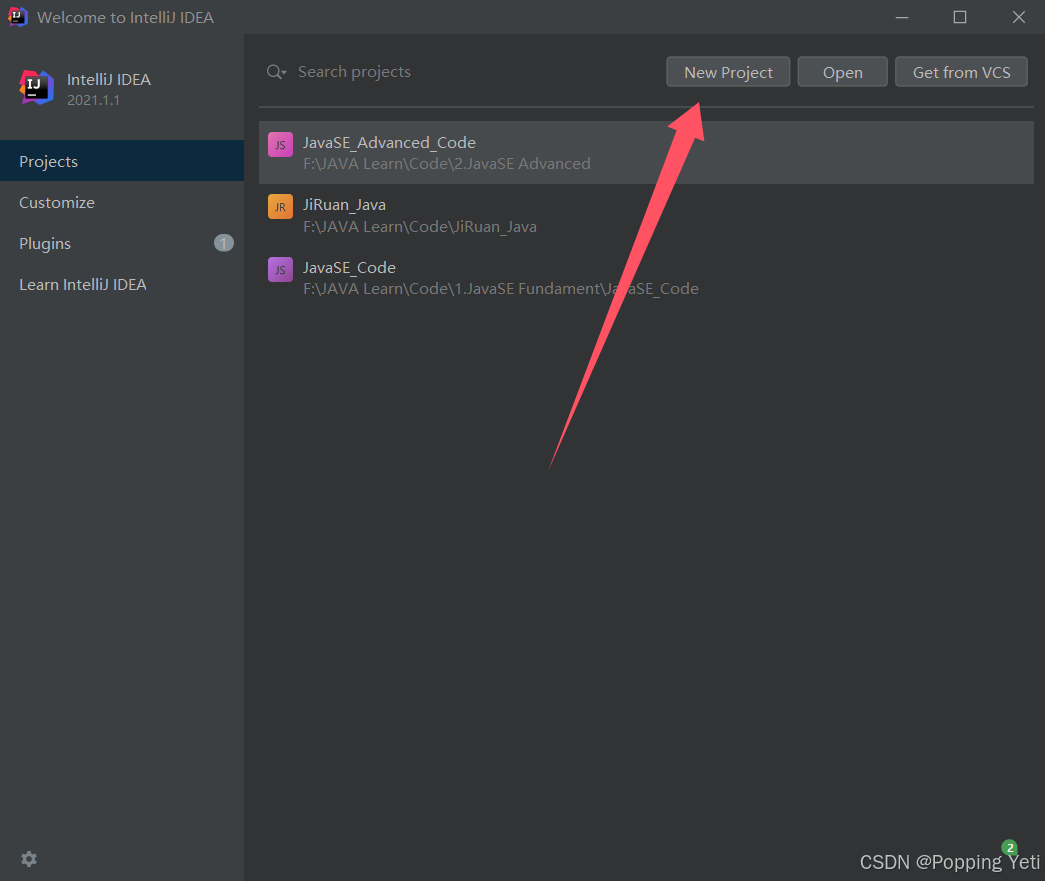This screenshot has height=881, width=1045.
Task: Click JavaSE_Advanced_Code pink JS icon
Action: tap(280, 145)
